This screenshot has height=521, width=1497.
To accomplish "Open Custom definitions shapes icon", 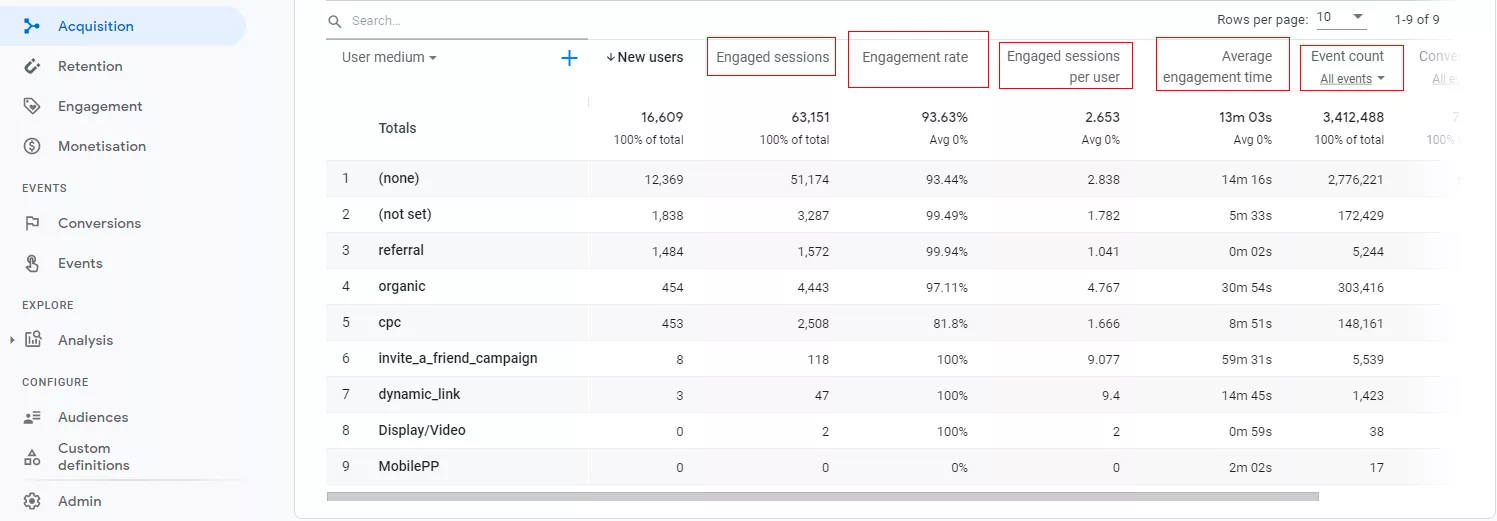I will (32, 457).
